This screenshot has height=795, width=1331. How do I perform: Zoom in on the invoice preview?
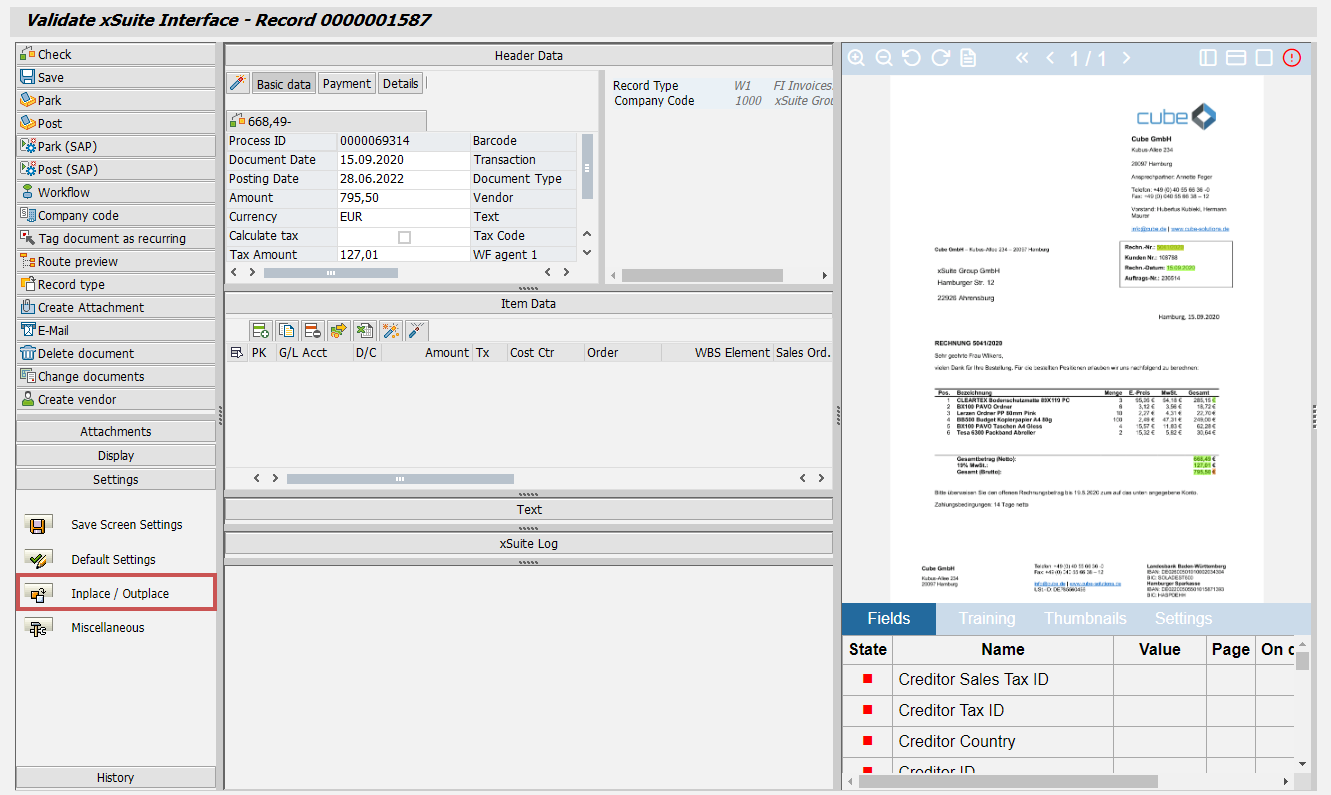coord(856,58)
